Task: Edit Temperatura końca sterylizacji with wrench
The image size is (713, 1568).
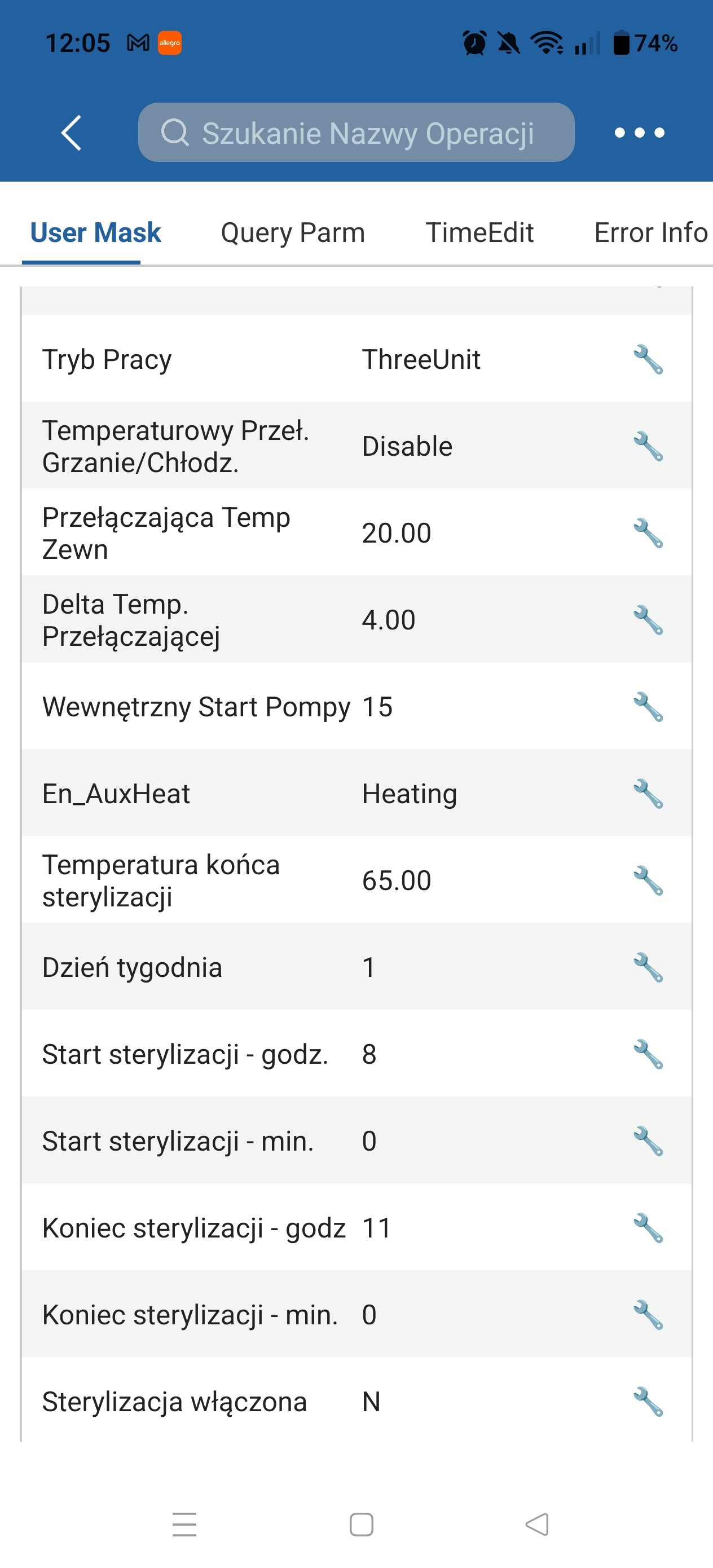Action: 648,880
